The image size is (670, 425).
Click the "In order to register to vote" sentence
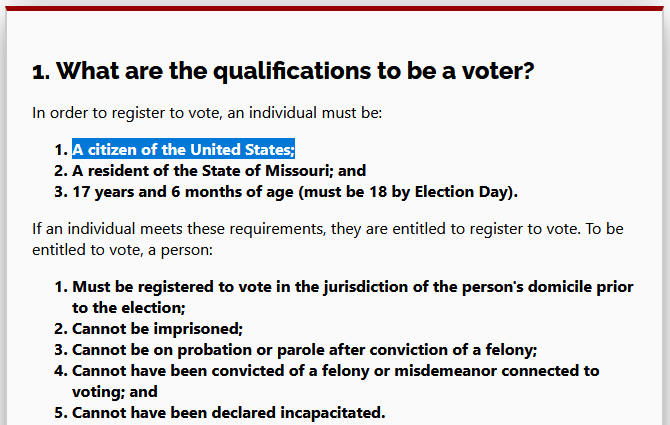point(205,113)
